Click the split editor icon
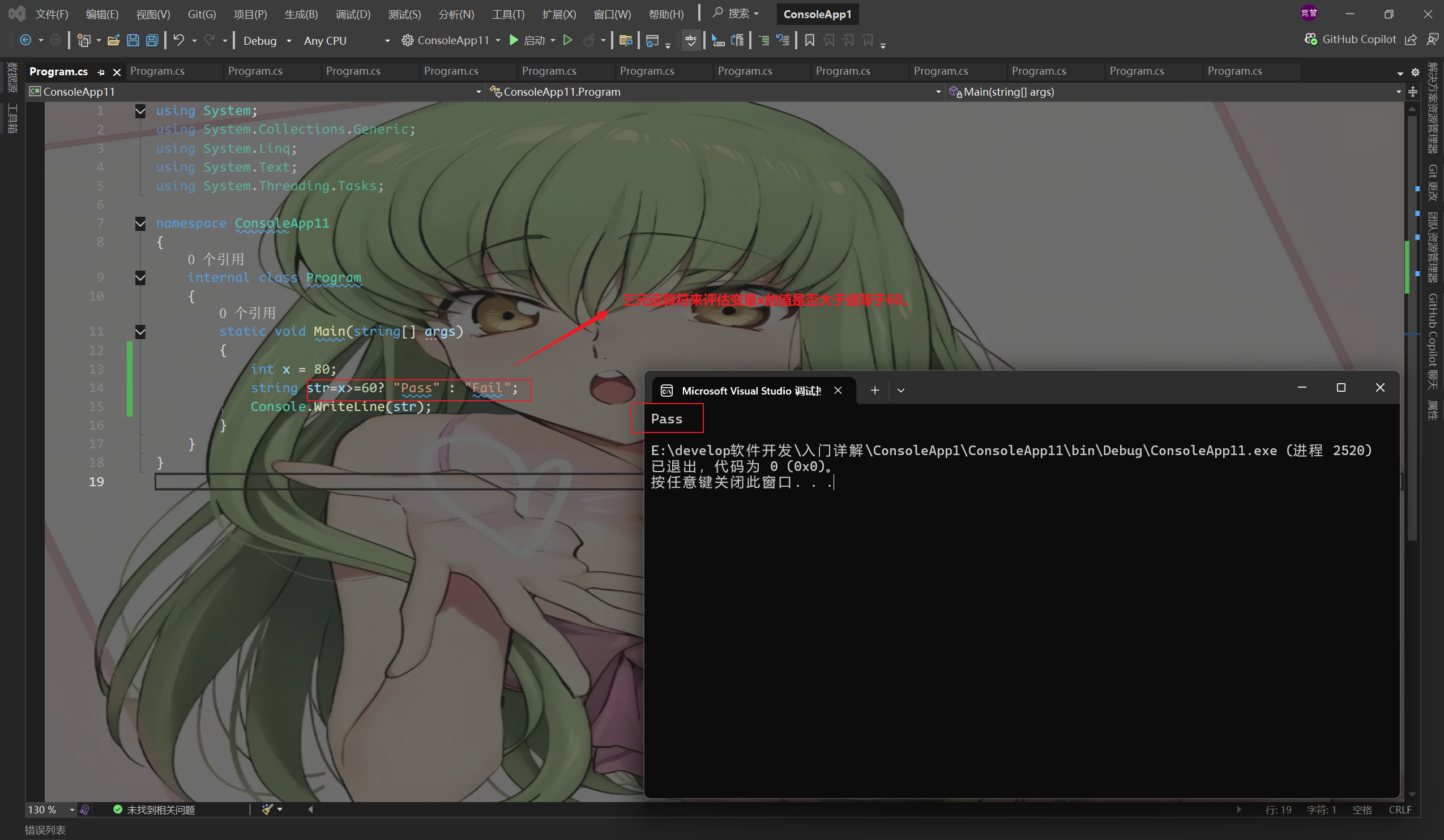The width and height of the screenshot is (1444, 840). (1413, 92)
